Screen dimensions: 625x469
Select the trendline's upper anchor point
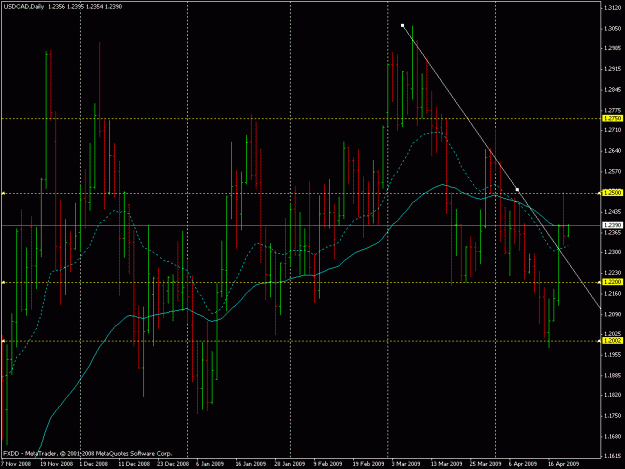click(403, 26)
